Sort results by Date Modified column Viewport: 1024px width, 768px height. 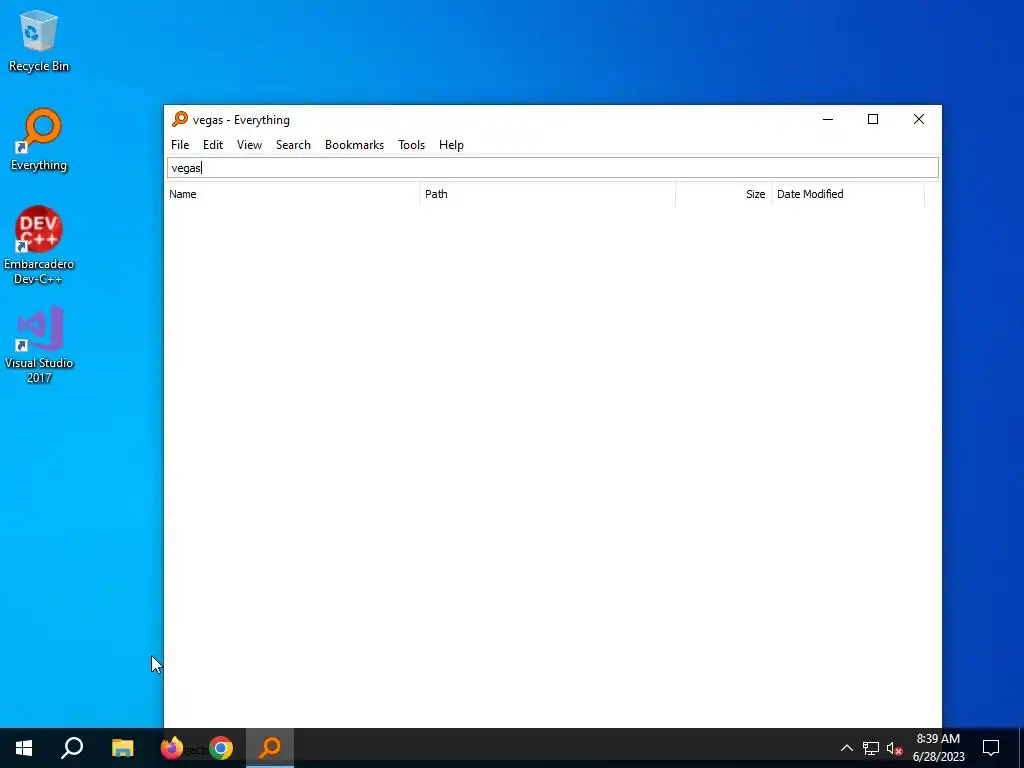point(848,194)
